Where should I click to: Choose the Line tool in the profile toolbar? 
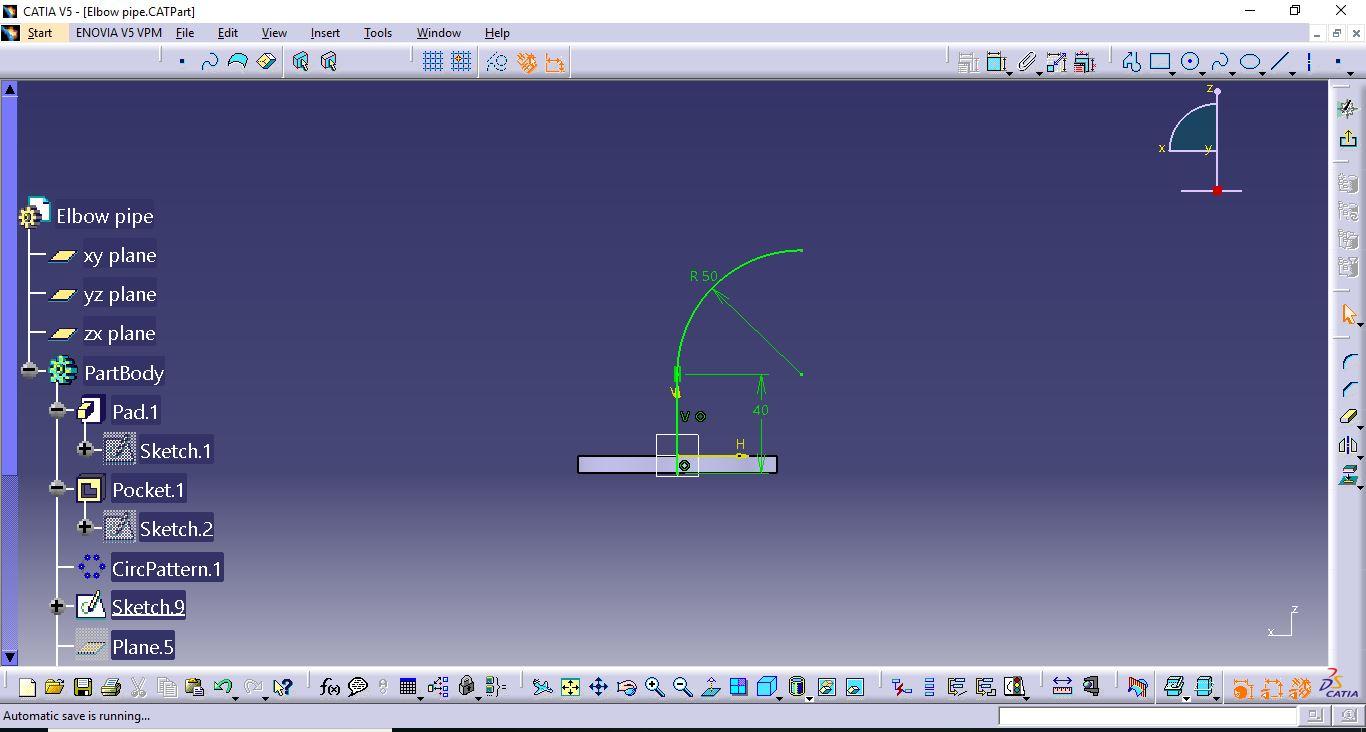pyautogui.click(x=1280, y=62)
